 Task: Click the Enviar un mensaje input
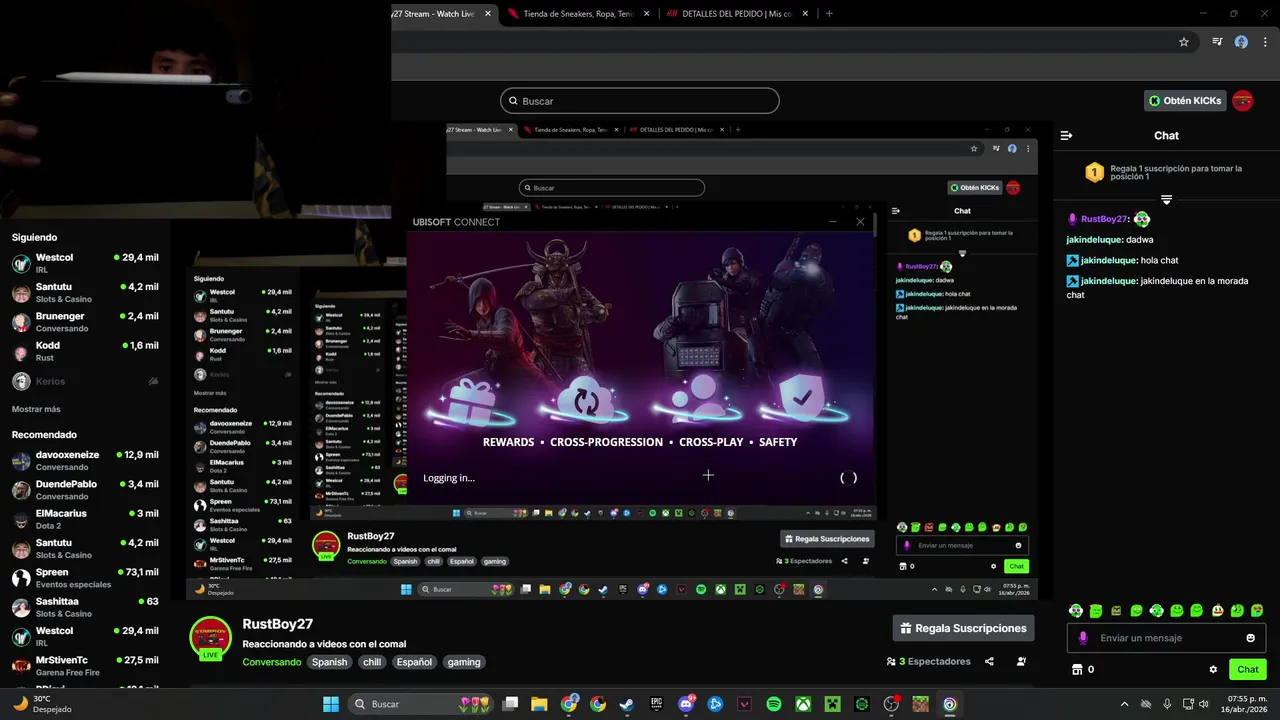(1167, 638)
